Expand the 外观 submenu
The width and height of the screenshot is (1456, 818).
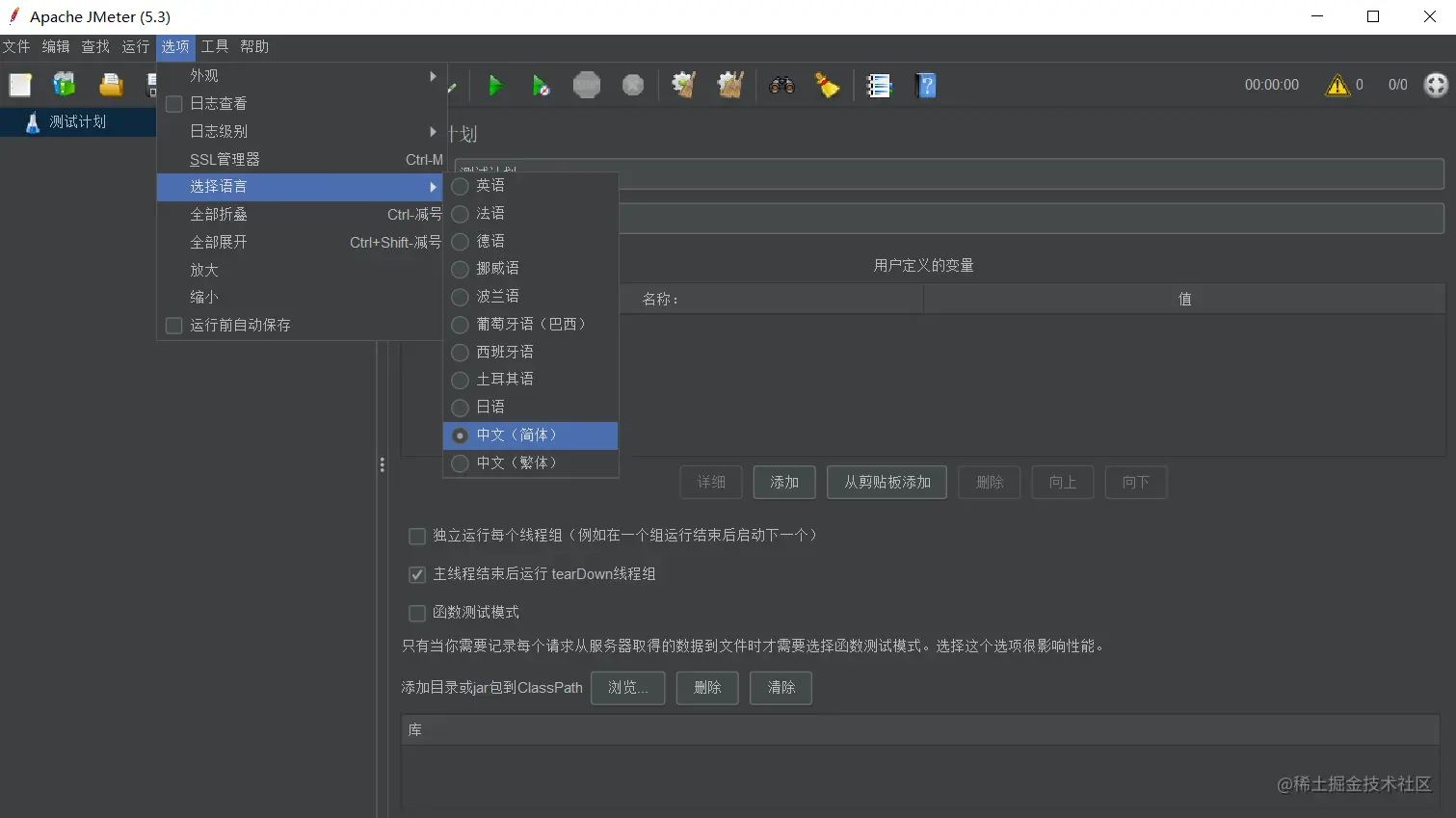coord(300,75)
